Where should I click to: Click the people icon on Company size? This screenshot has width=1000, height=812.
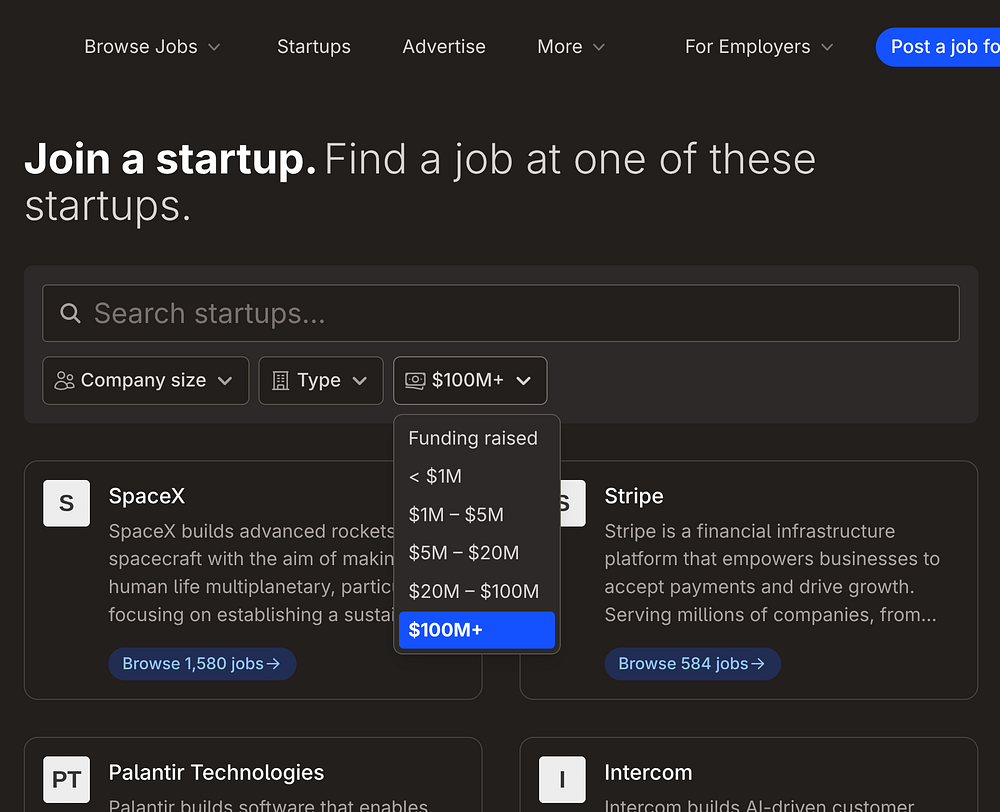click(65, 381)
